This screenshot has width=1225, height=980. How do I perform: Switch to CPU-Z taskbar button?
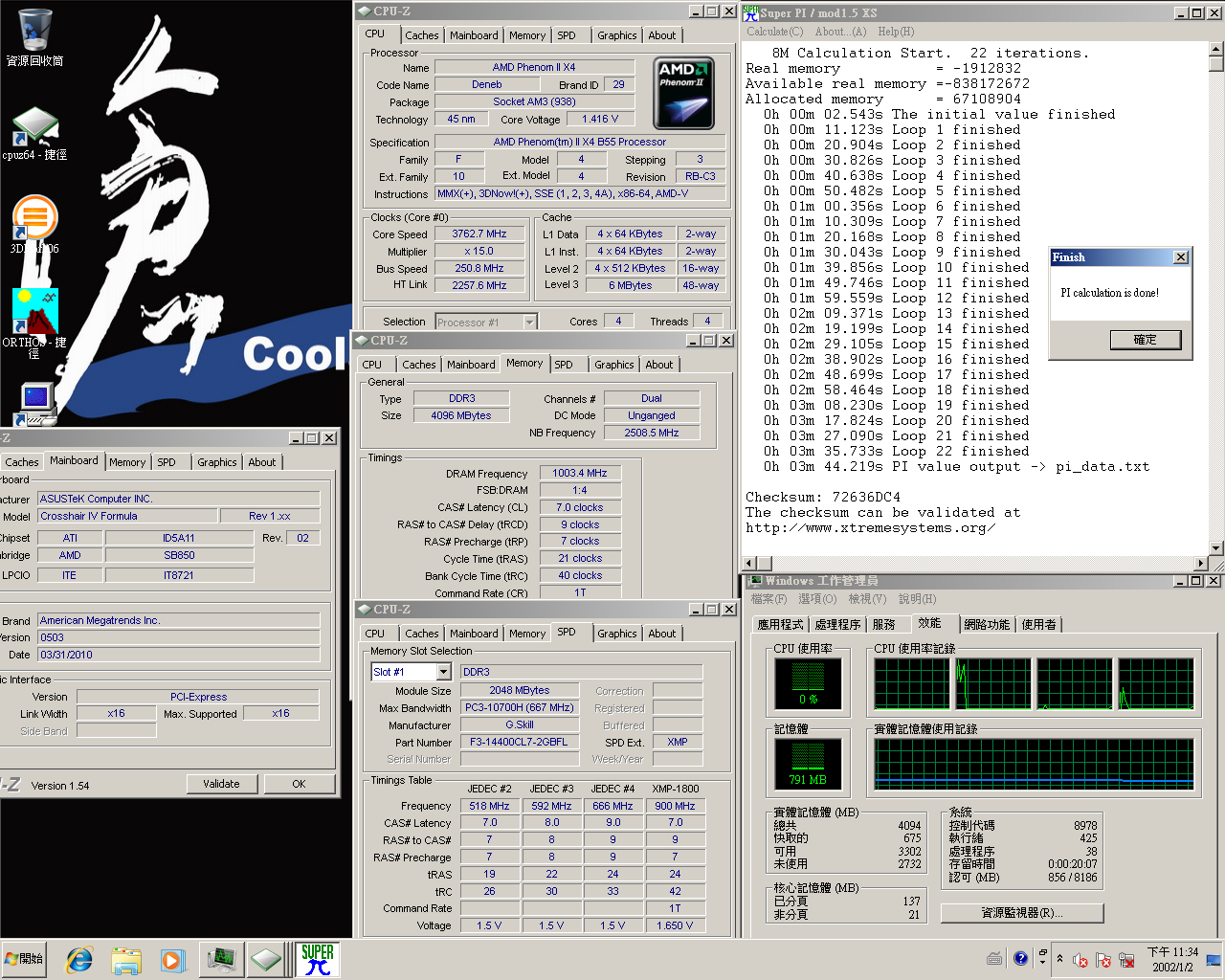click(267, 959)
